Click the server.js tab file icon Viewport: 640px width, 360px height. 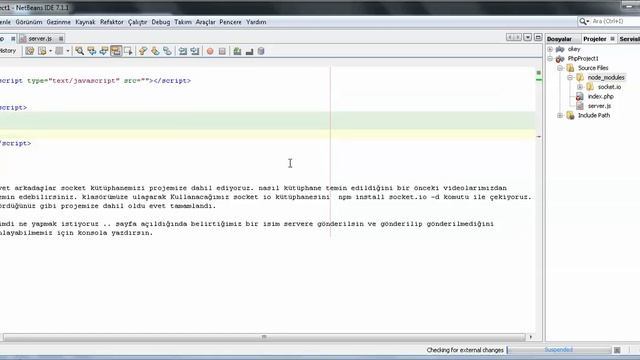click(23, 39)
